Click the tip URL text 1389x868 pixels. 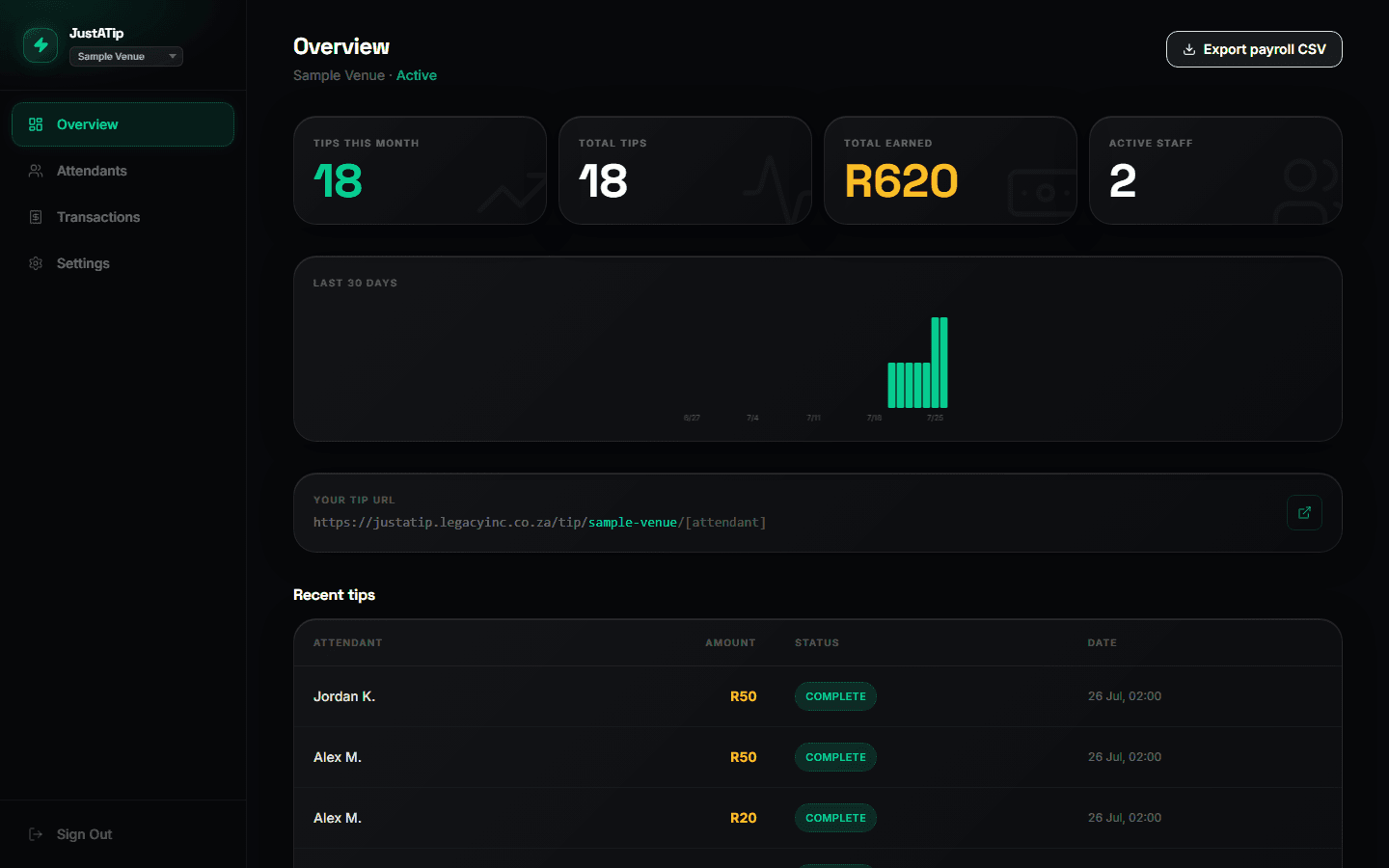[x=539, y=523]
